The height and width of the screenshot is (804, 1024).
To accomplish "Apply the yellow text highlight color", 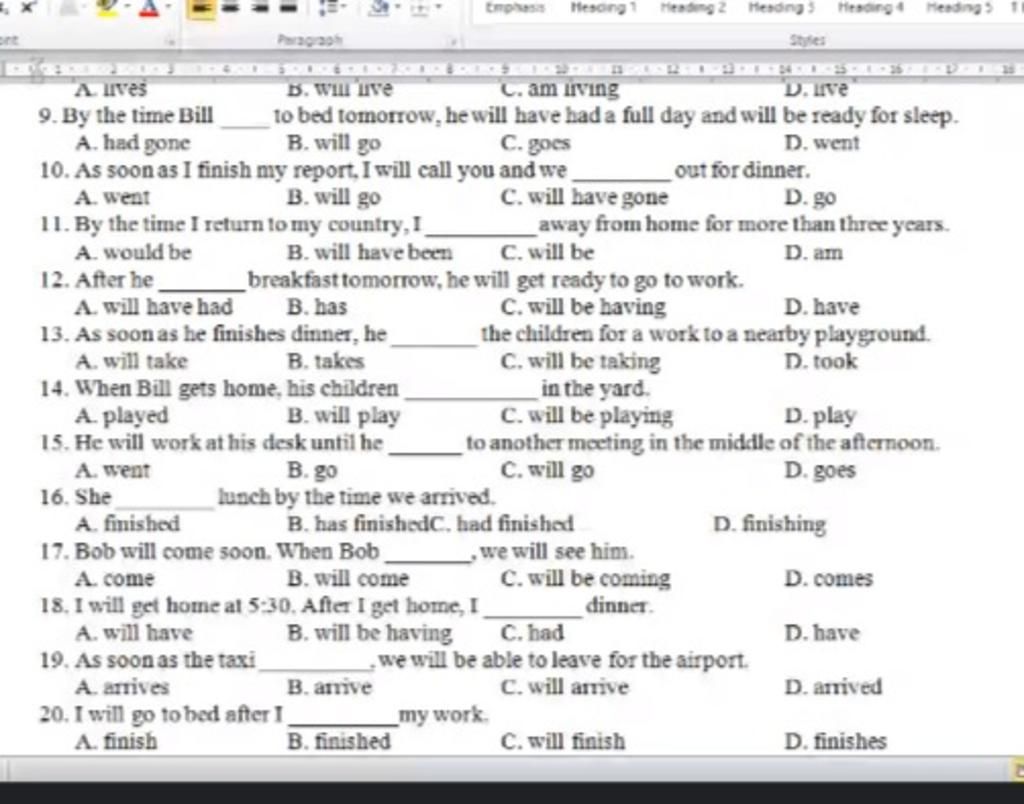I will pyautogui.click(x=108, y=8).
